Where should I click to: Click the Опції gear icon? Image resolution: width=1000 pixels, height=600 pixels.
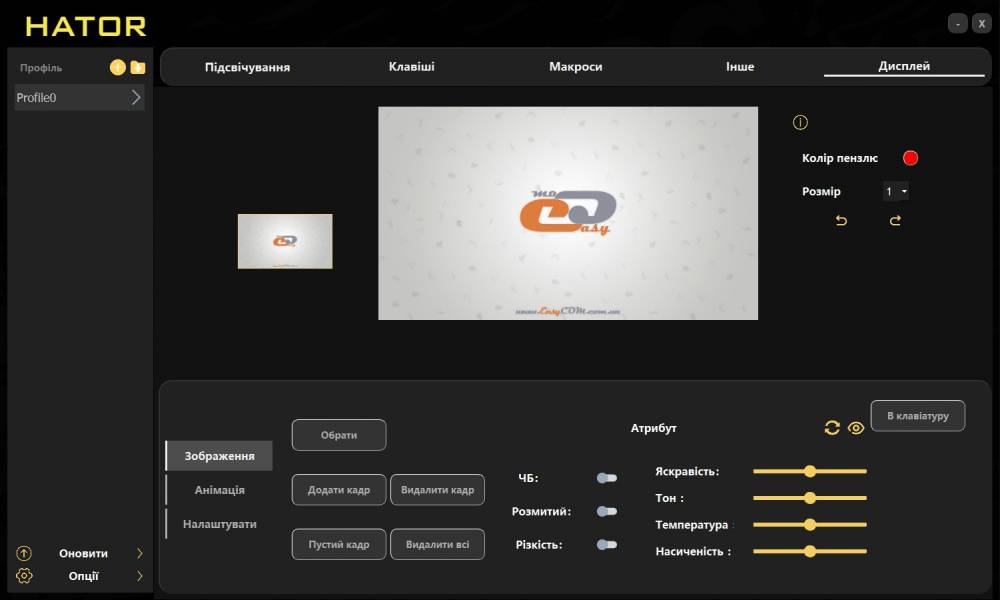click(25, 576)
